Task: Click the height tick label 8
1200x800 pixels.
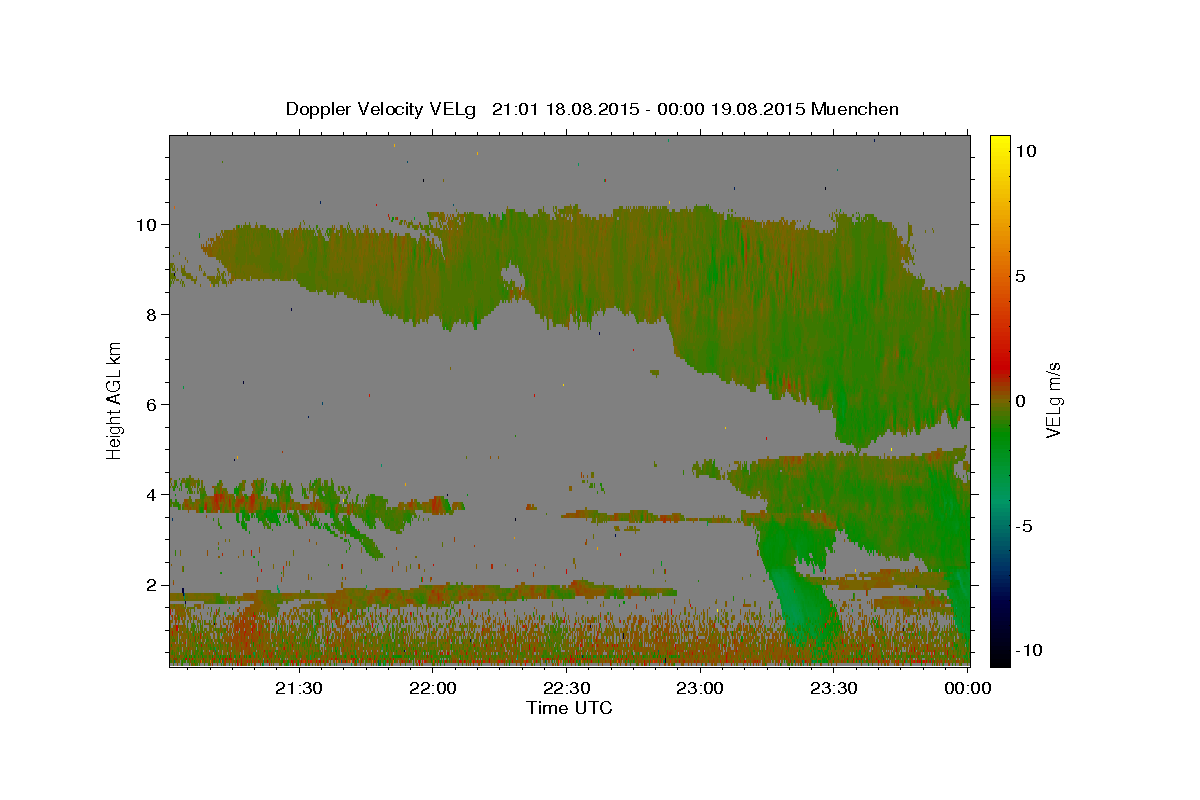Action: (x=152, y=314)
